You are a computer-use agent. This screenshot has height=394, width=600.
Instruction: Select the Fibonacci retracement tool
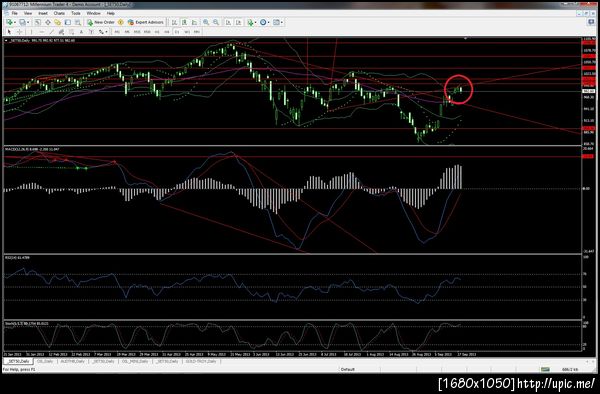point(71,32)
